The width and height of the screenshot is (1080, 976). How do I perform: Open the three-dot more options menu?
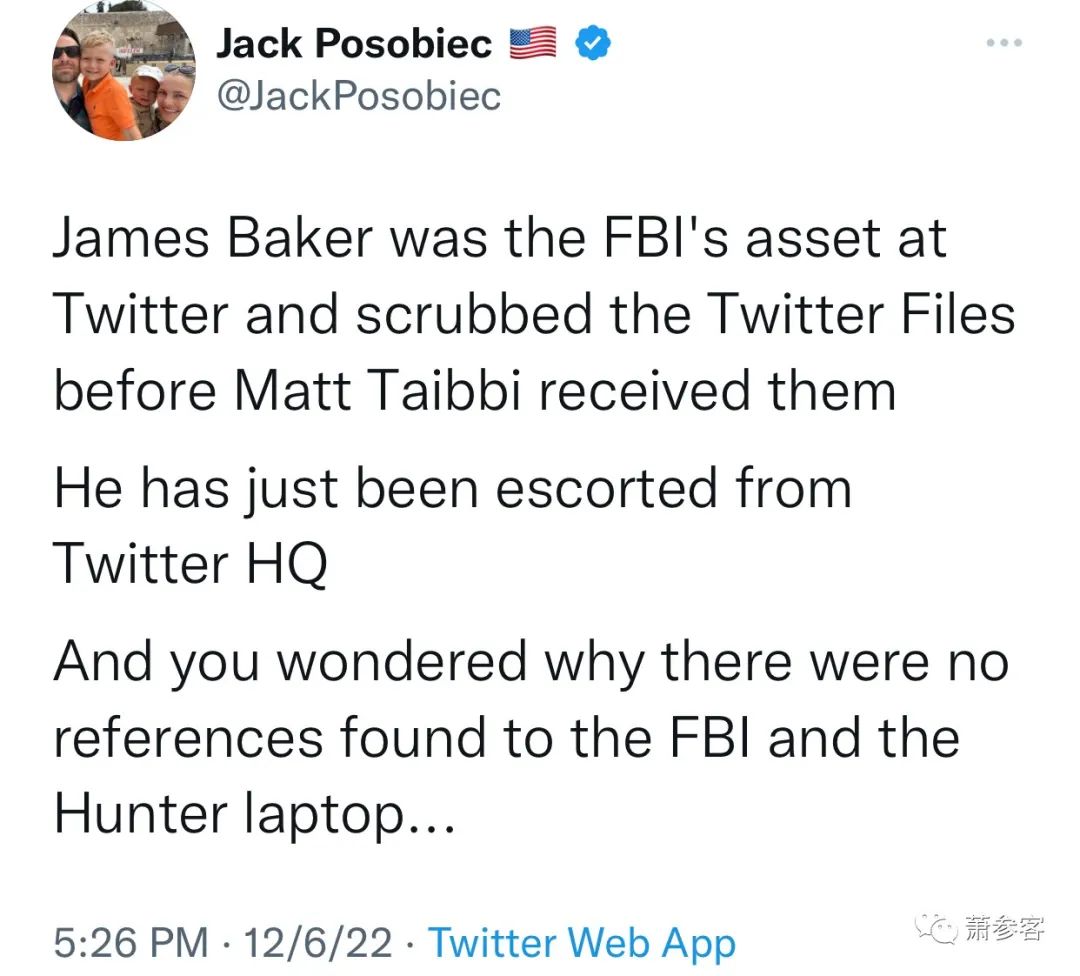click(1004, 43)
